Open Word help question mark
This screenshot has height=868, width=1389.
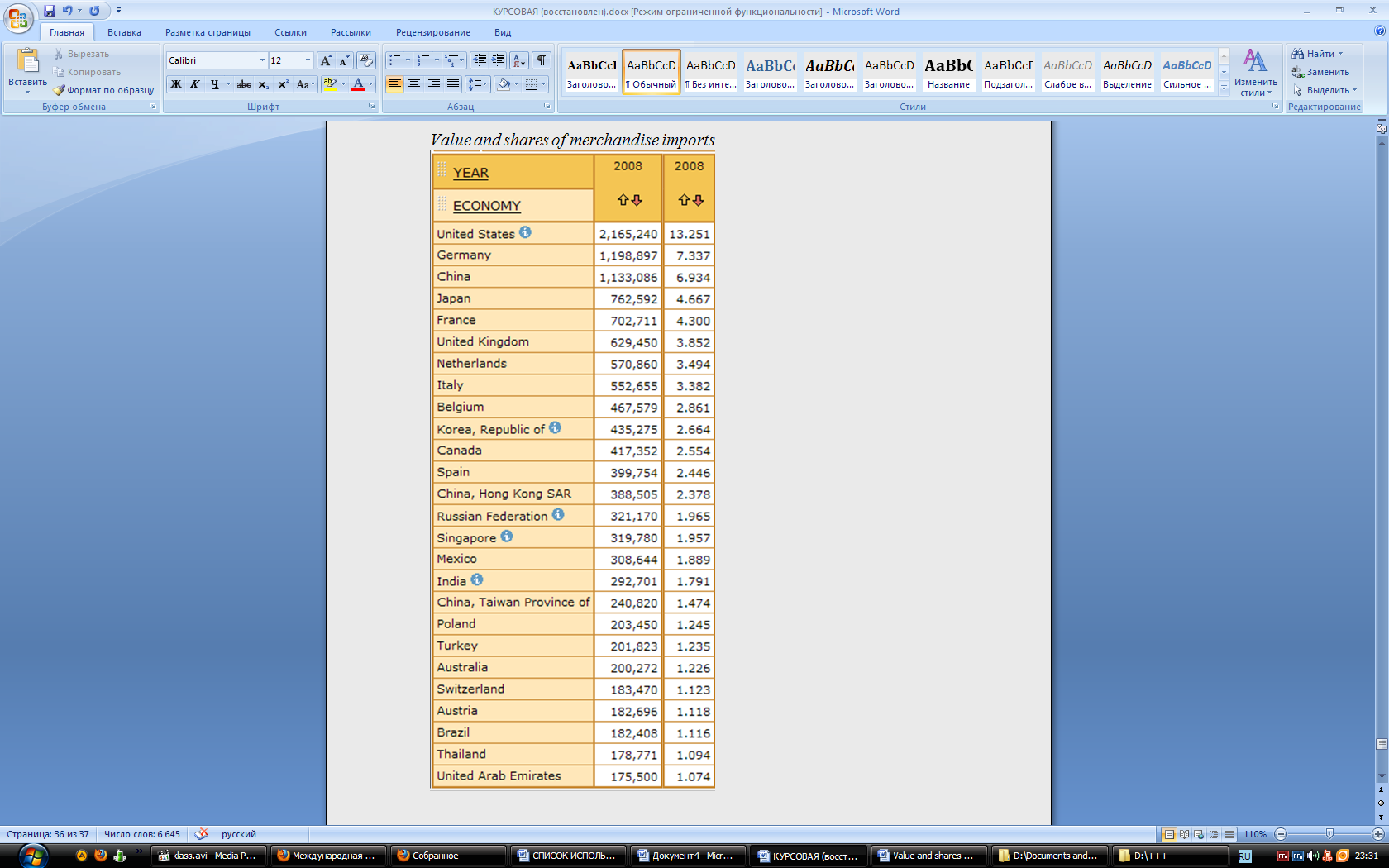[x=1379, y=31]
